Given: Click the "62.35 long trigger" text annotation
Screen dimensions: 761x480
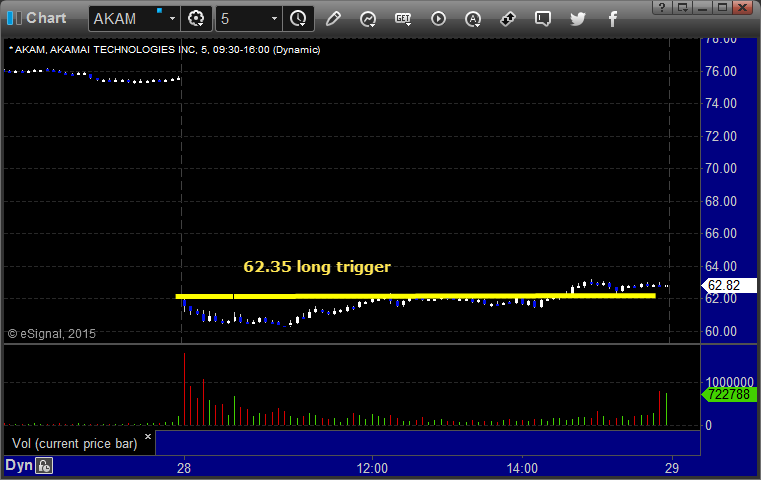Looking at the screenshot, I should [317, 266].
